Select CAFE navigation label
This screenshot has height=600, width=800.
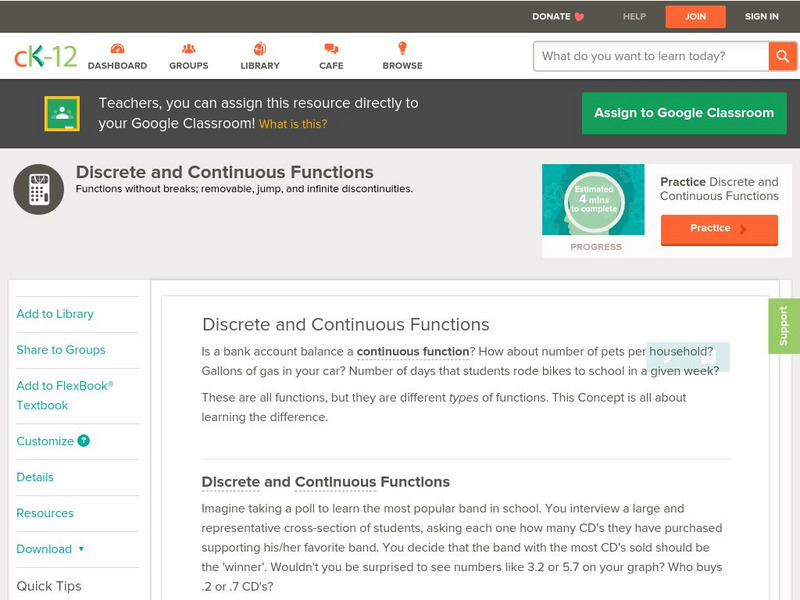click(331, 66)
